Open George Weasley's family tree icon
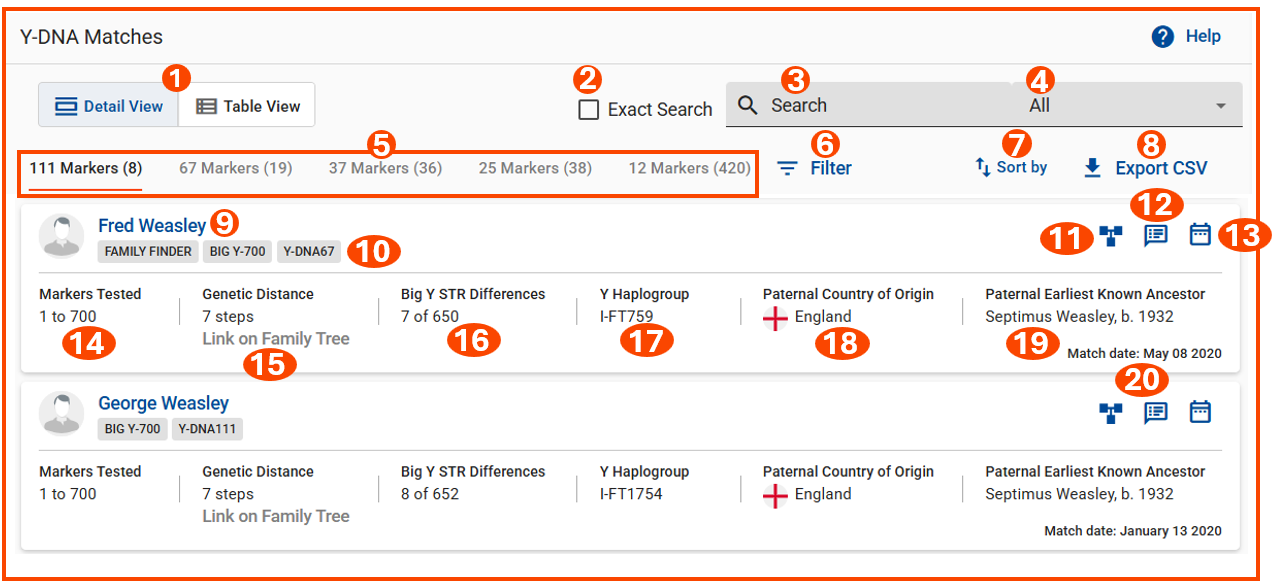1278x588 pixels. pyautogui.click(x=1111, y=413)
